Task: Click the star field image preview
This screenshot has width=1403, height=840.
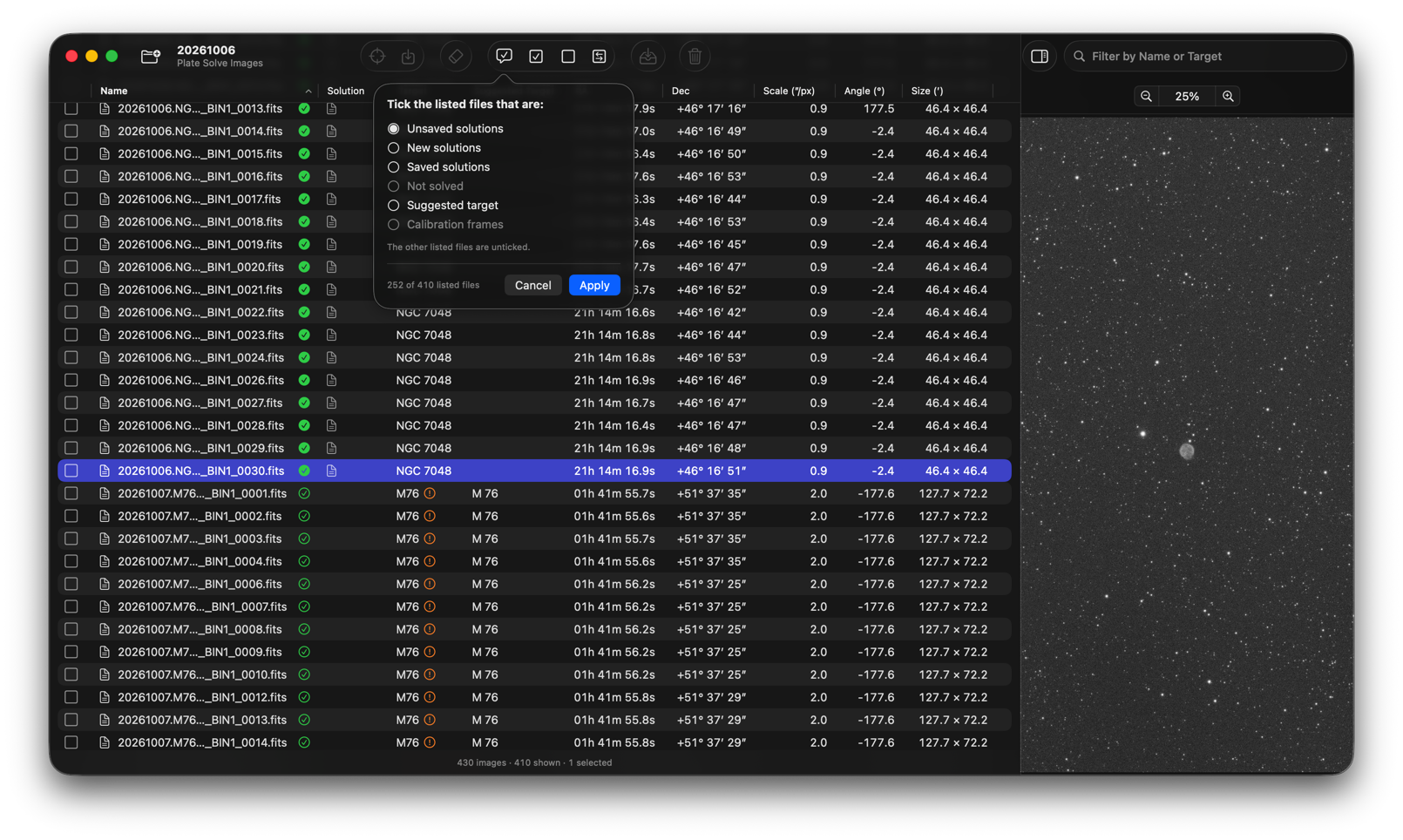Action: (x=1187, y=444)
